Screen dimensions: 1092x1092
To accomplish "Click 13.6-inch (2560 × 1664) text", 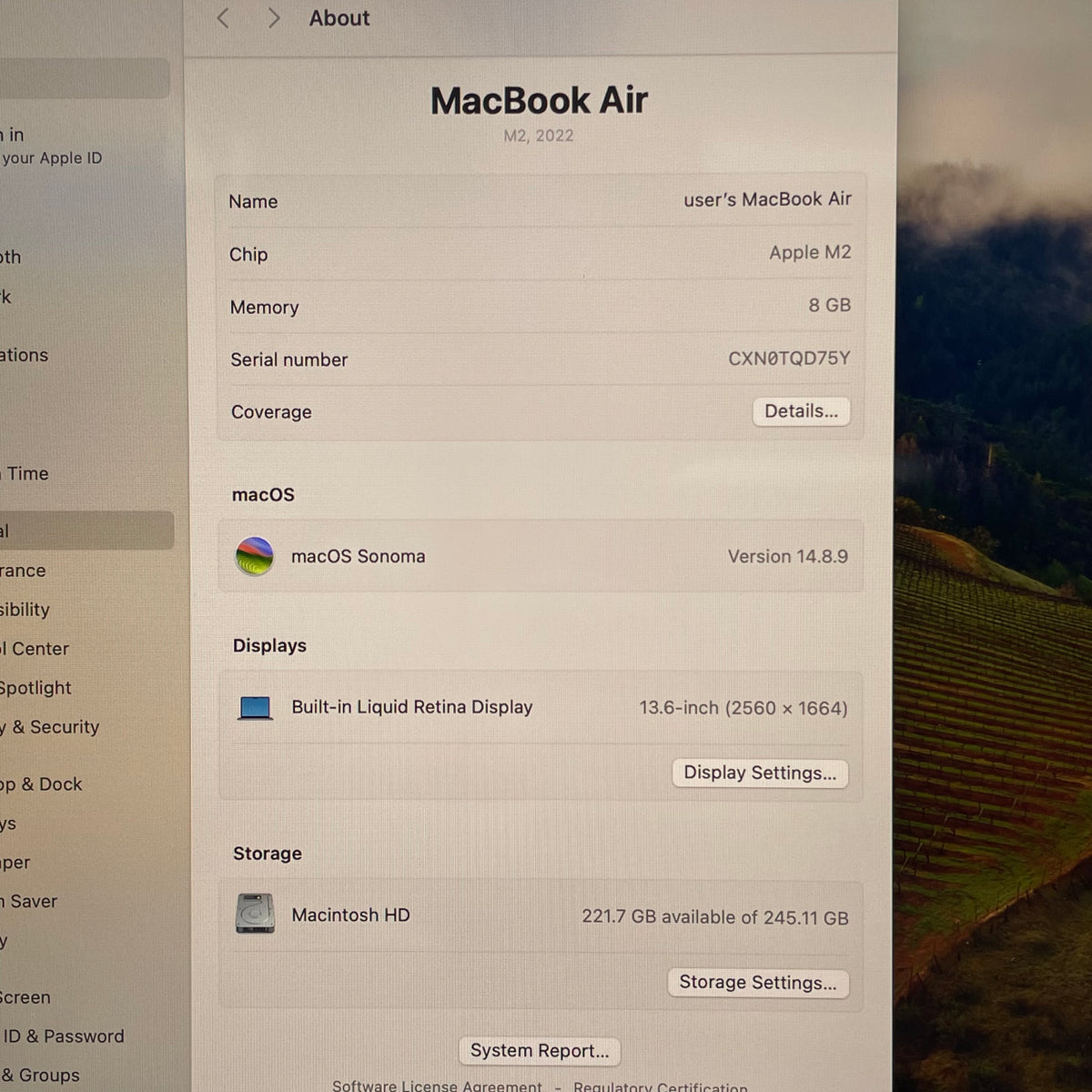I will pyautogui.click(x=743, y=708).
